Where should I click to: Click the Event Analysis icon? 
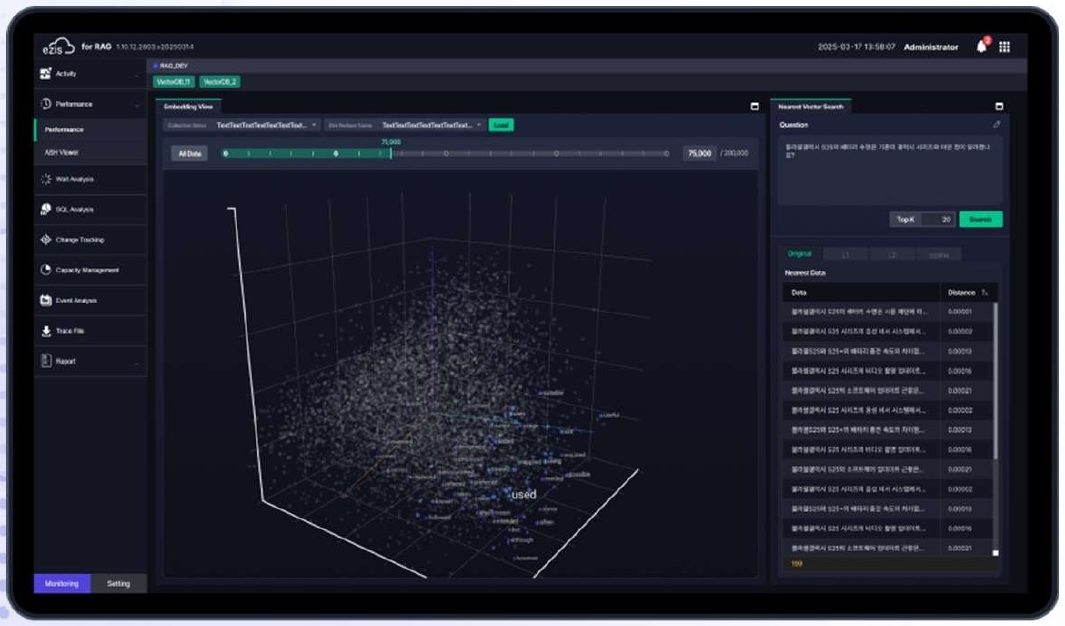tap(46, 300)
